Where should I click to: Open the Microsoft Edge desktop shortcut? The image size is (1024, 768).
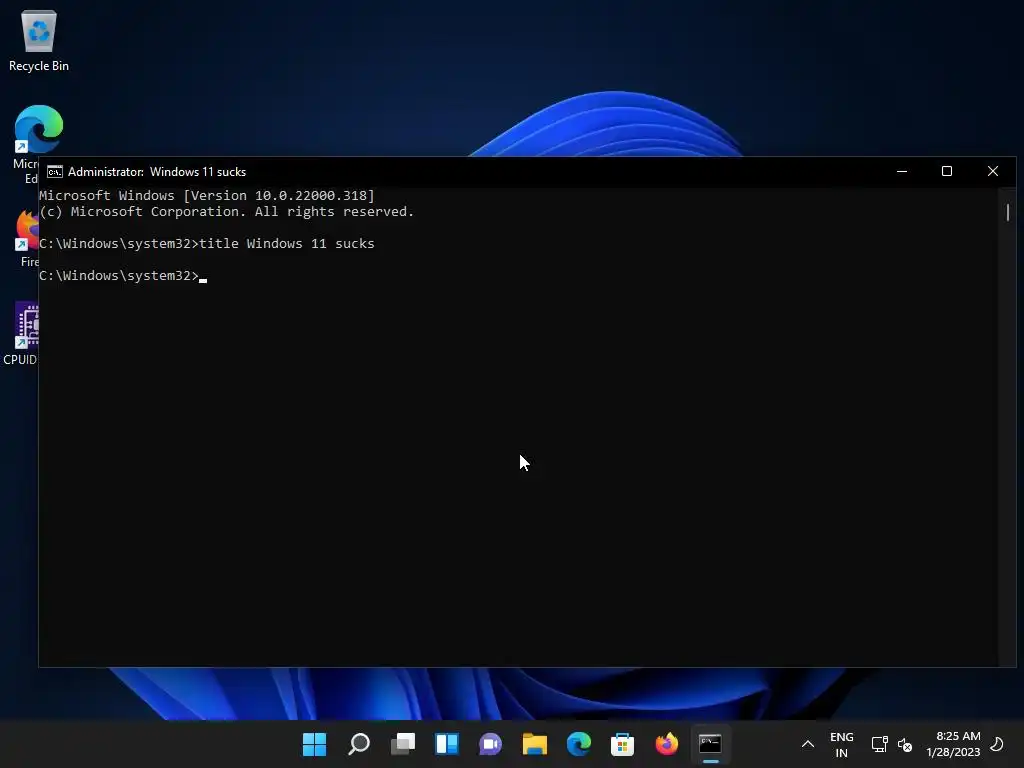[x=37, y=130]
